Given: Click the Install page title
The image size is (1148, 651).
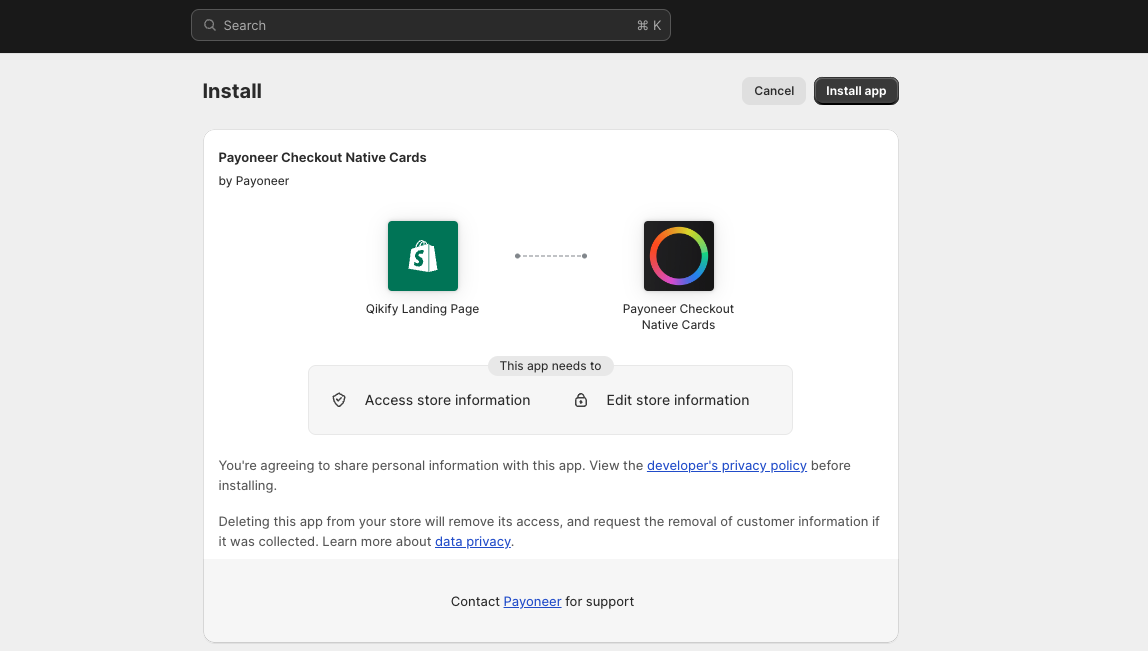Looking at the screenshot, I should 232,91.
